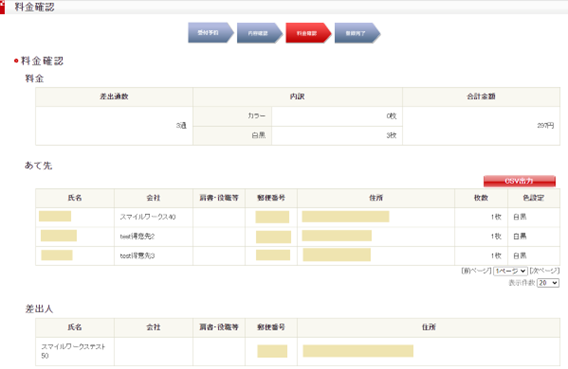Click 白黒 in the スマイルワークス40 row
This screenshot has height=369, width=568.
[x=520, y=217]
